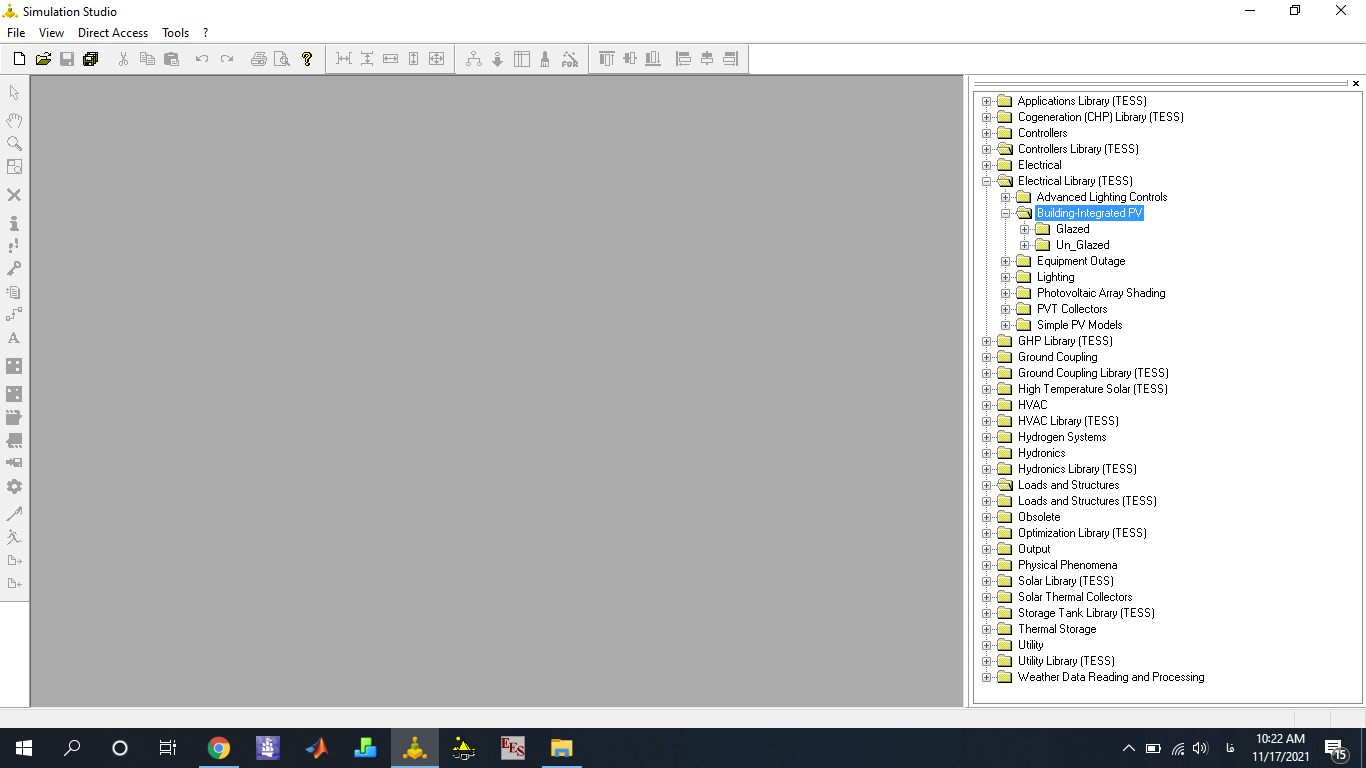Image resolution: width=1366 pixels, height=768 pixels.
Task: Click the Save icon in toolbar
Action: [x=67, y=59]
